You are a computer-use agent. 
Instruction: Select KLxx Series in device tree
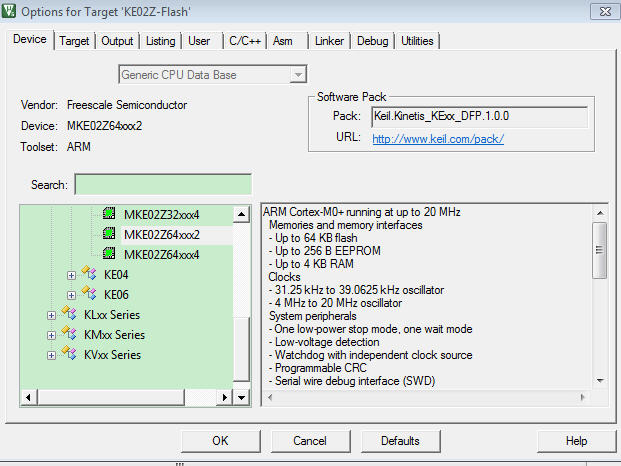(x=112, y=315)
